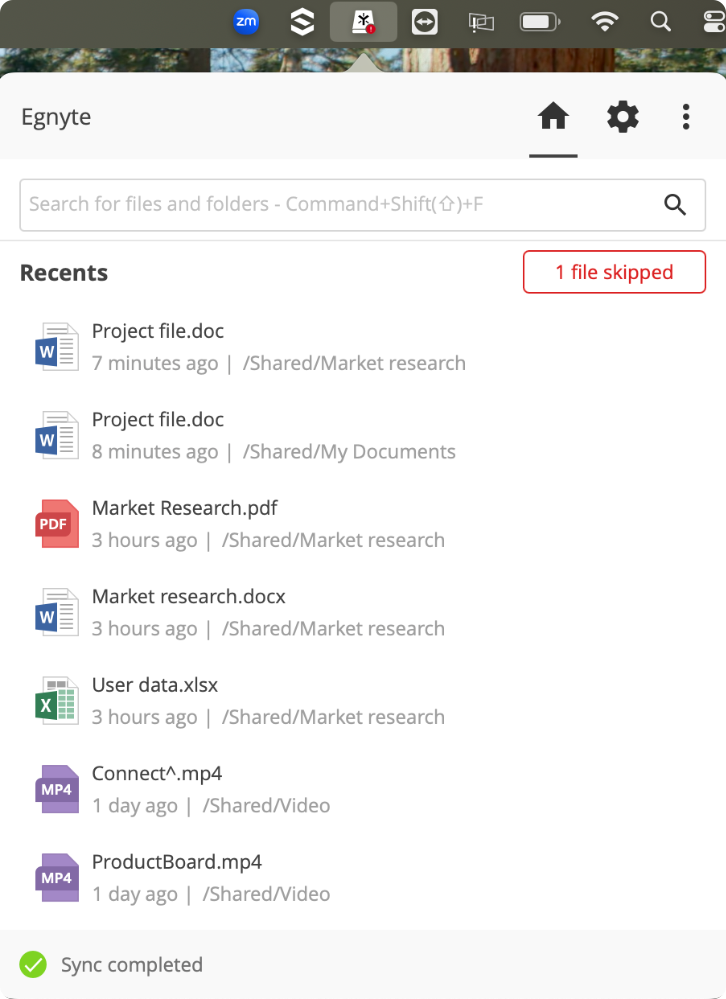The image size is (726, 999).
Task: Click Word icon of Project file.doc from 7 minutes ago
Action: pyautogui.click(x=57, y=347)
